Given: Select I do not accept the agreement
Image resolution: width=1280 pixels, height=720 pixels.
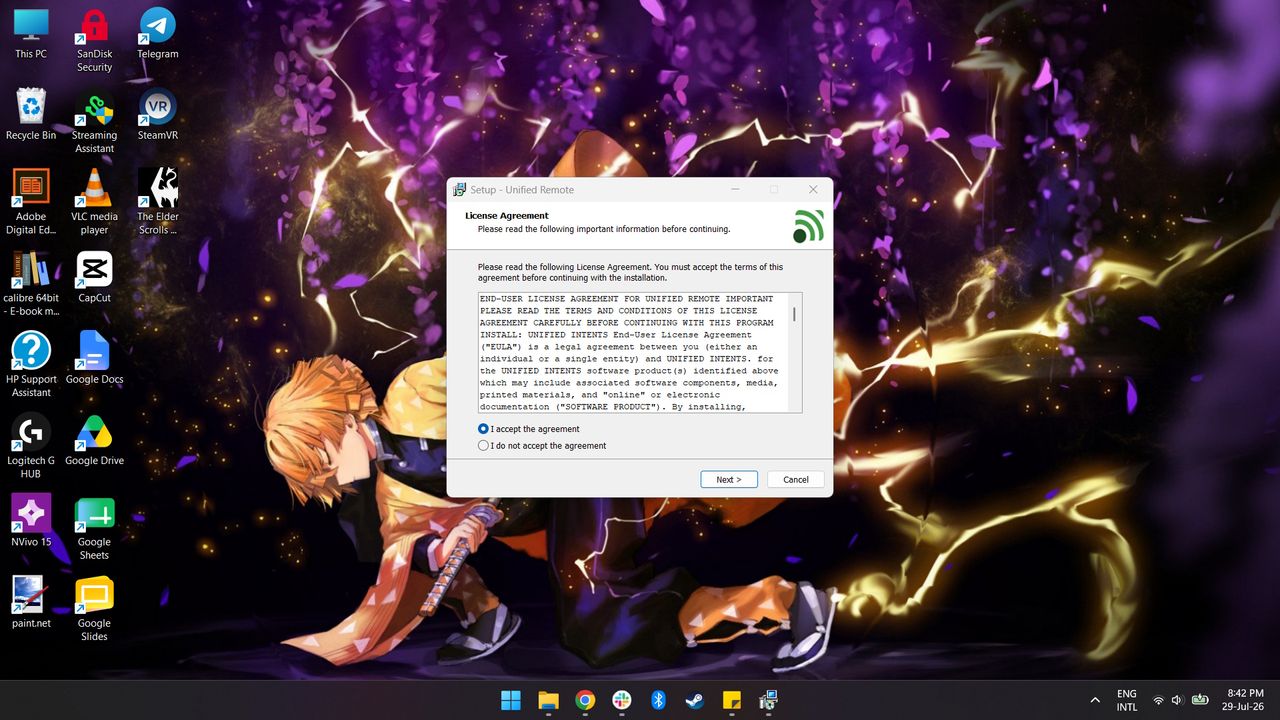Looking at the screenshot, I should (x=542, y=446).
